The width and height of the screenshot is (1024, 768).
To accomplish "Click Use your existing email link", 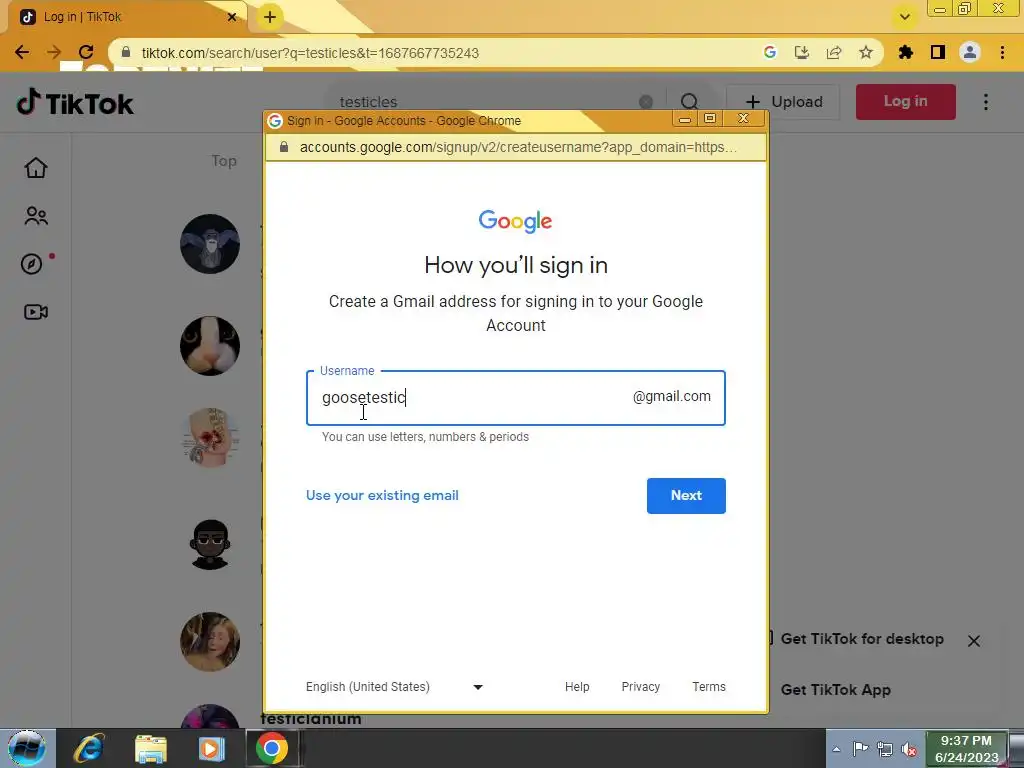I will [382, 495].
